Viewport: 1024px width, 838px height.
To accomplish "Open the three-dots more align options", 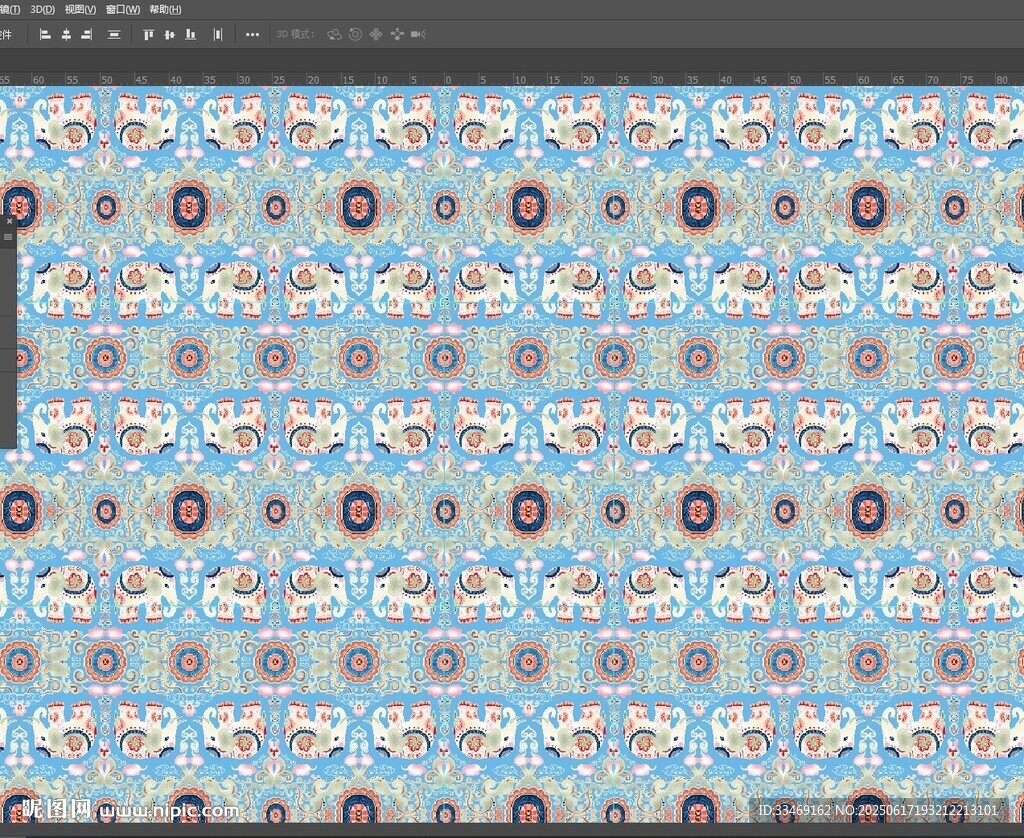I will click(253, 34).
